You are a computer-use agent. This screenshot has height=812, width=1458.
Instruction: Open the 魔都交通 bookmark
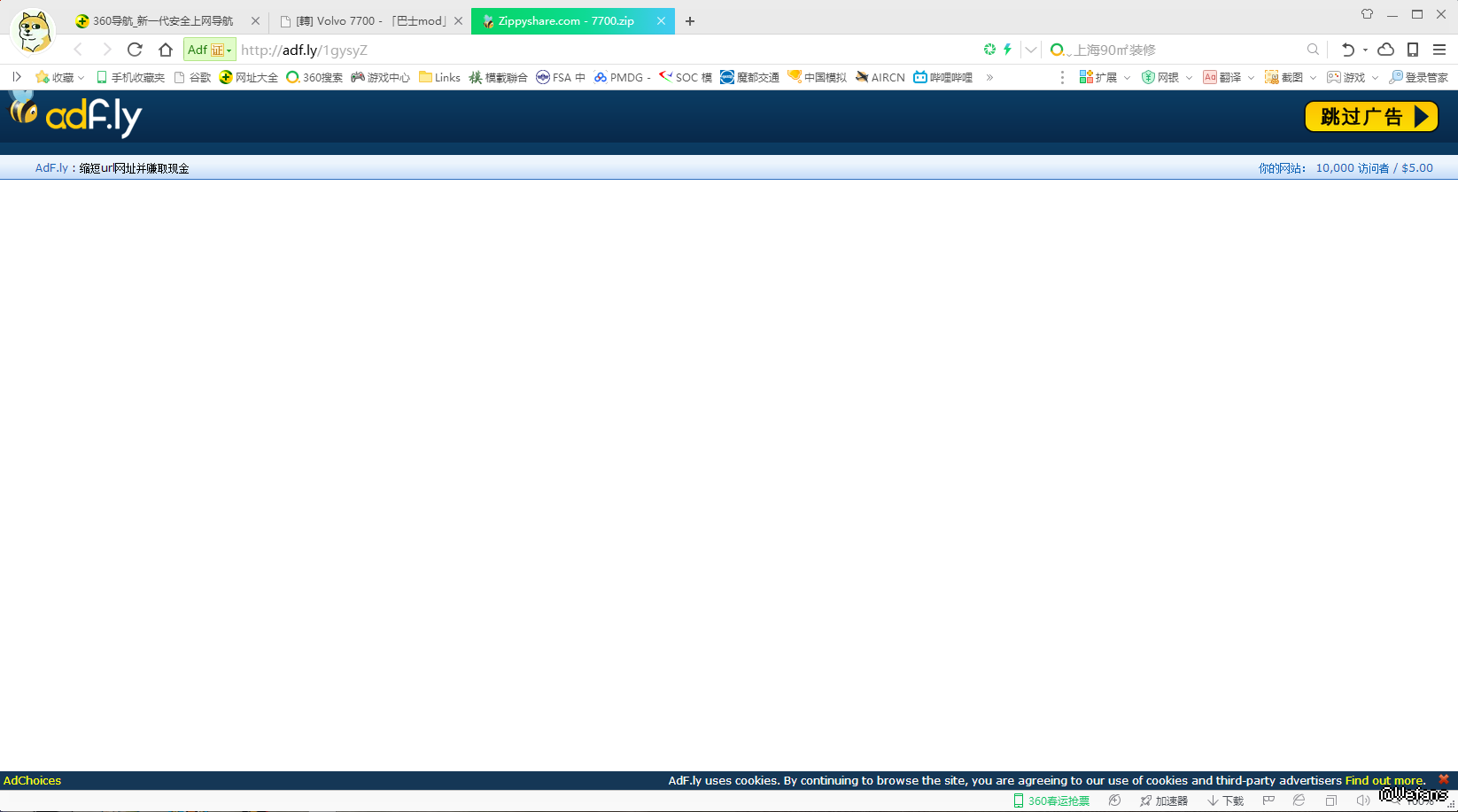pos(749,78)
